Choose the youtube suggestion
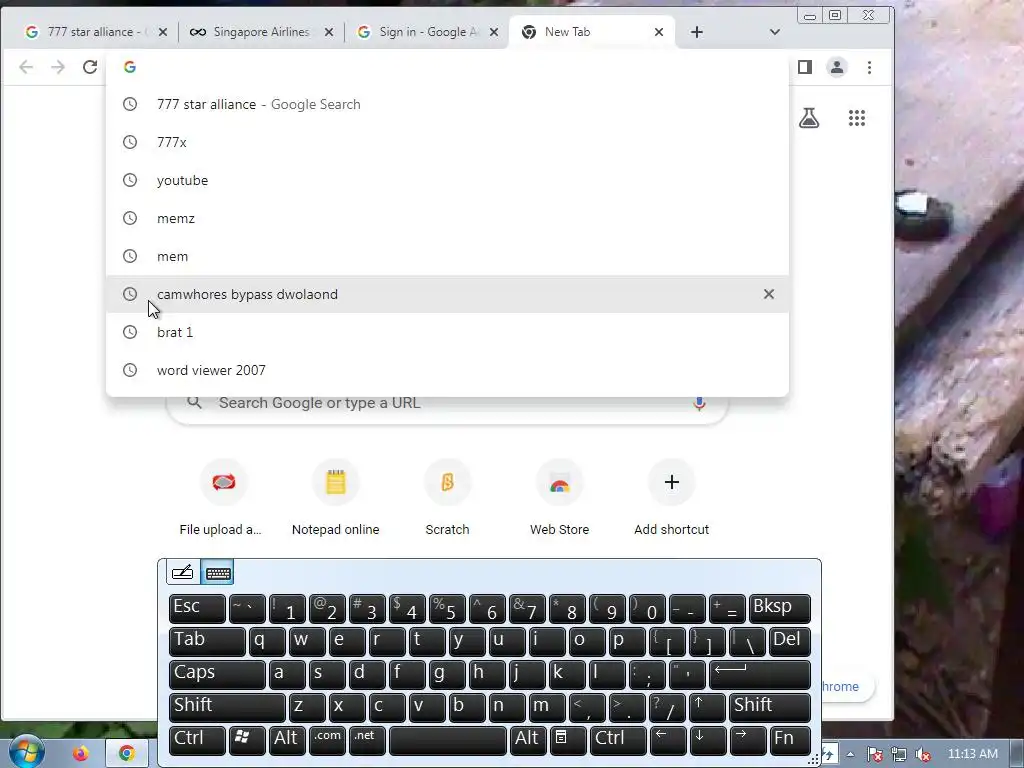The height and width of the screenshot is (768, 1024). [447, 180]
